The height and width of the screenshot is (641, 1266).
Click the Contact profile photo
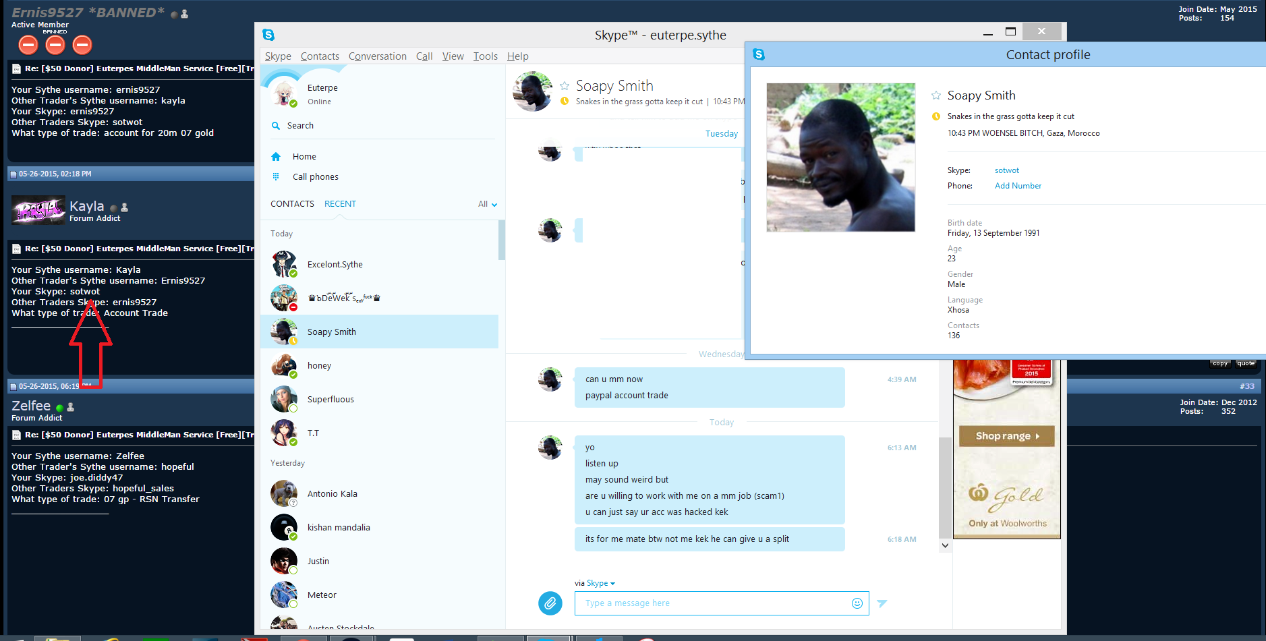click(x=840, y=157)
